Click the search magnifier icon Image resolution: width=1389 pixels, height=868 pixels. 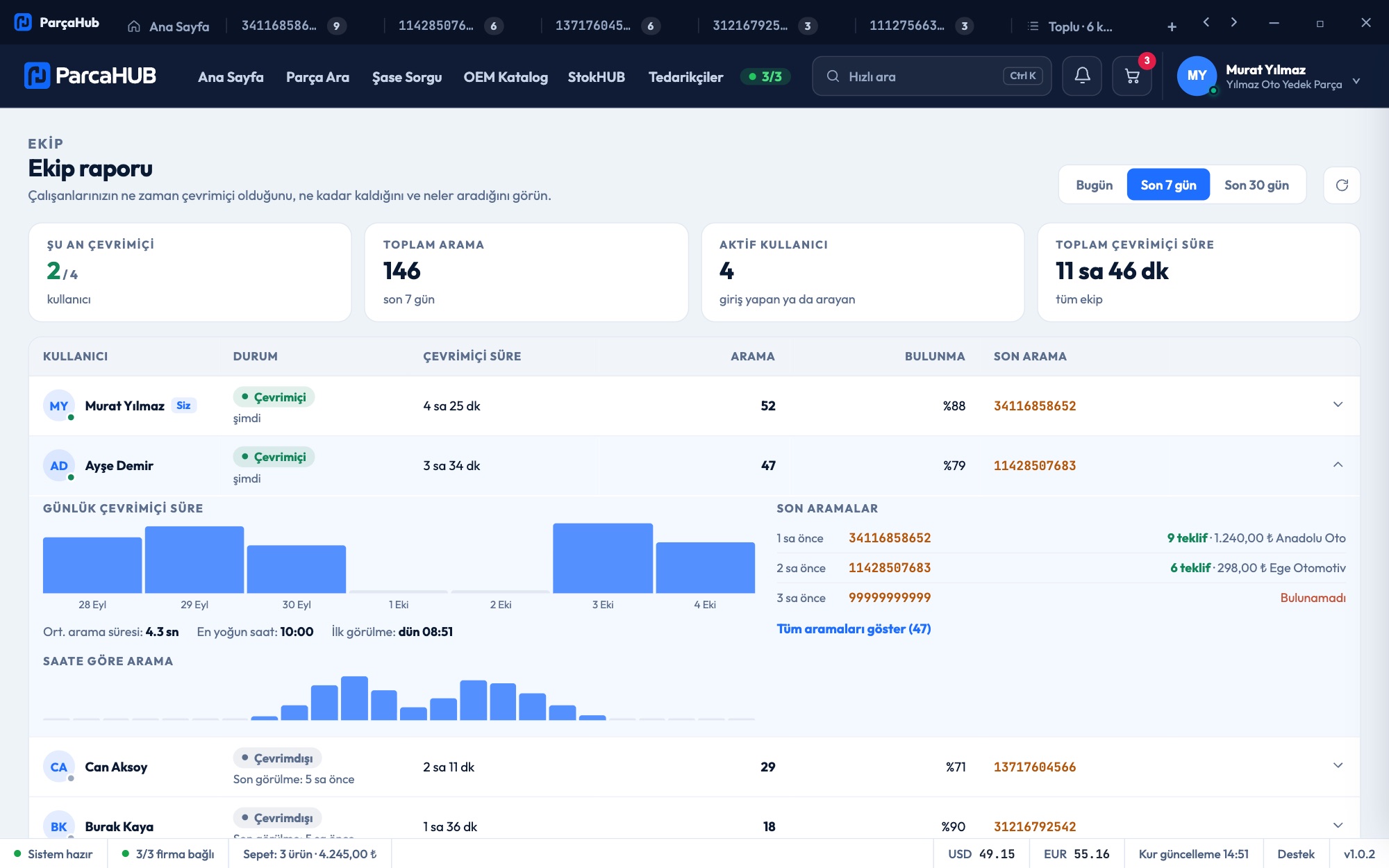point(833,76)
